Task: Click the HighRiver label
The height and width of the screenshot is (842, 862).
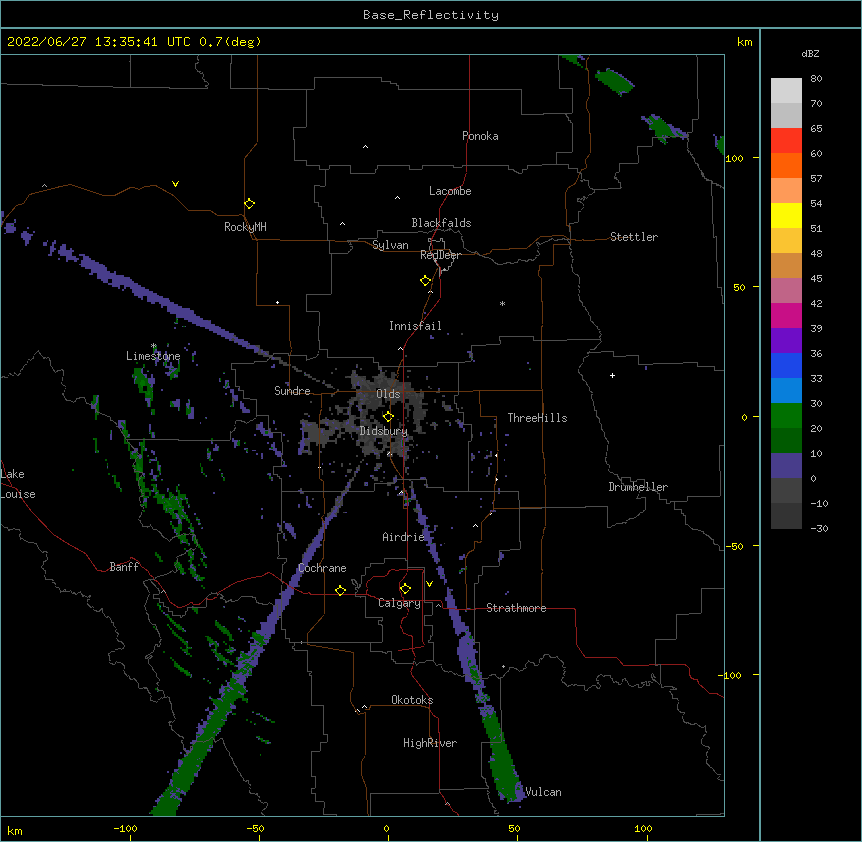Action: 430,743
